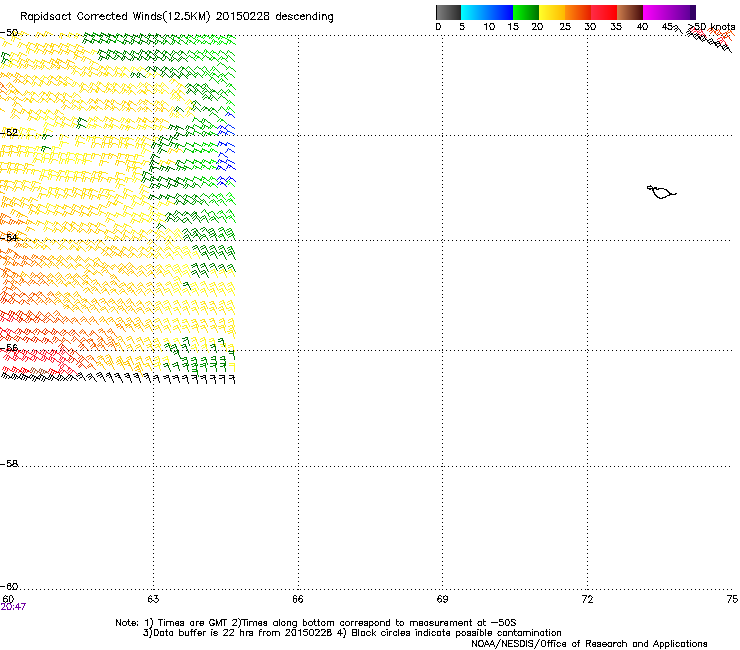740x650 pixels.
Task: Click the '63' longitude label
Action: click(153, 599)
